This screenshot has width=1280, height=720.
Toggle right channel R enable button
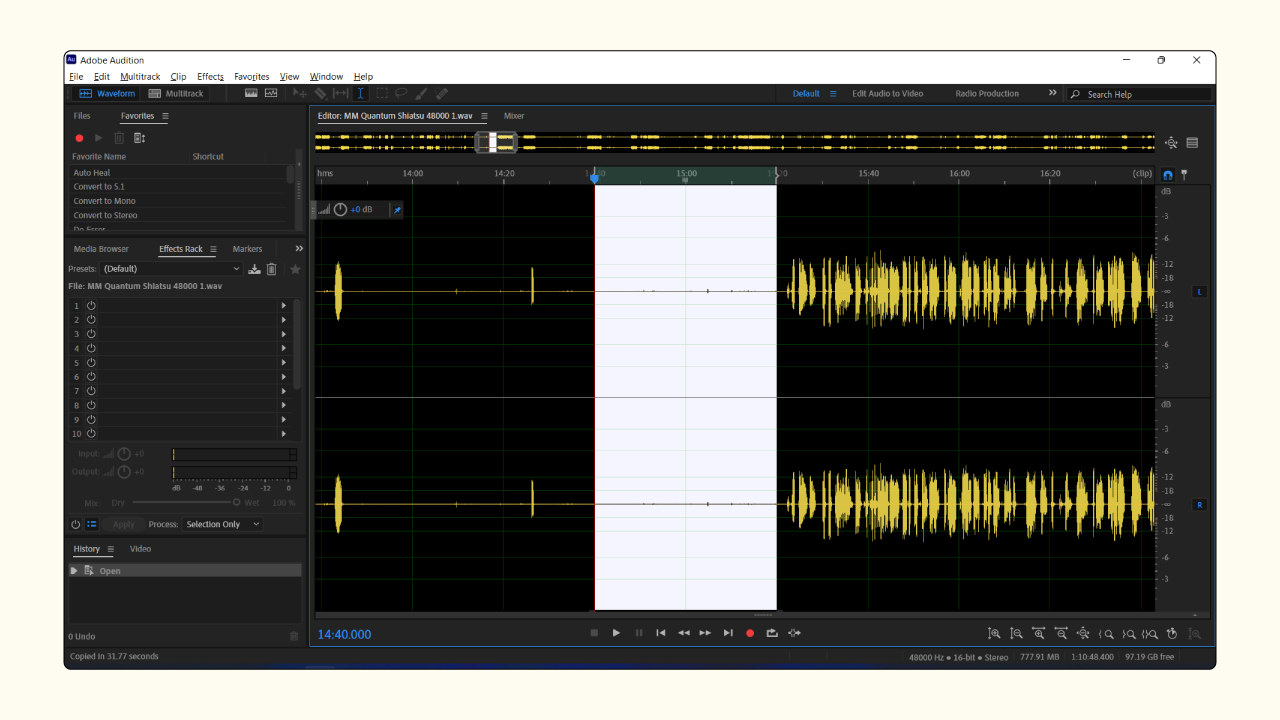[1200, 505]
